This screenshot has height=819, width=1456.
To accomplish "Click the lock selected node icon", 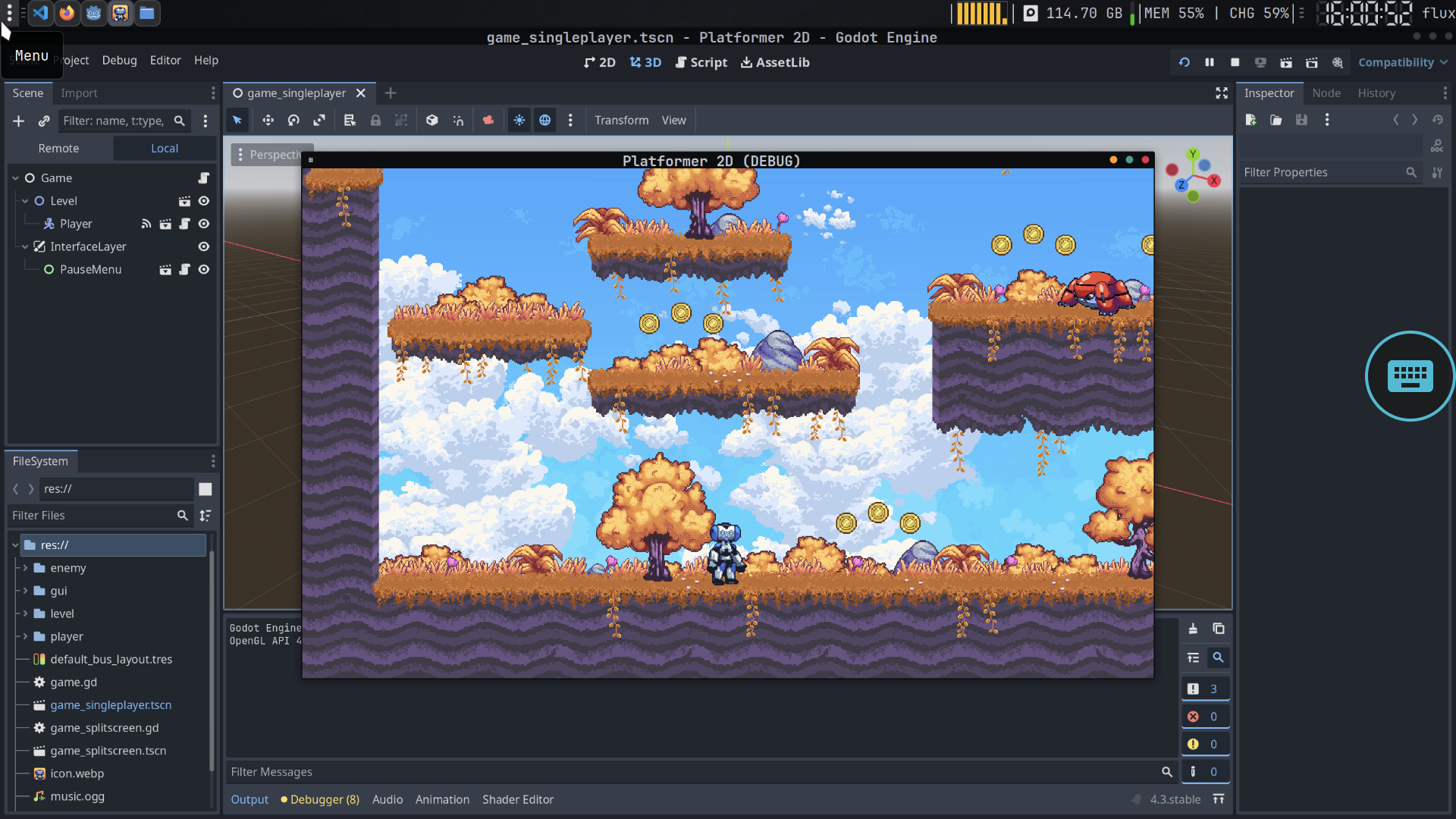I will 375,120.
